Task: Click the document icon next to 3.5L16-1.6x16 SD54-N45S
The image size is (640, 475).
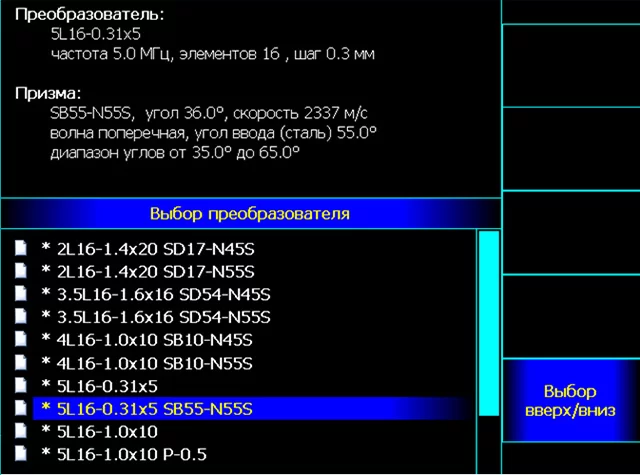Action: tap(20, 294)
